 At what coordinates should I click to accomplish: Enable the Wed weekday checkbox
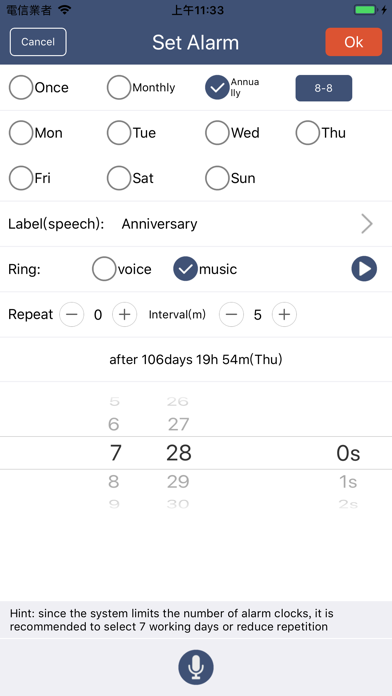pyautogui.click(x=217, y=133)
